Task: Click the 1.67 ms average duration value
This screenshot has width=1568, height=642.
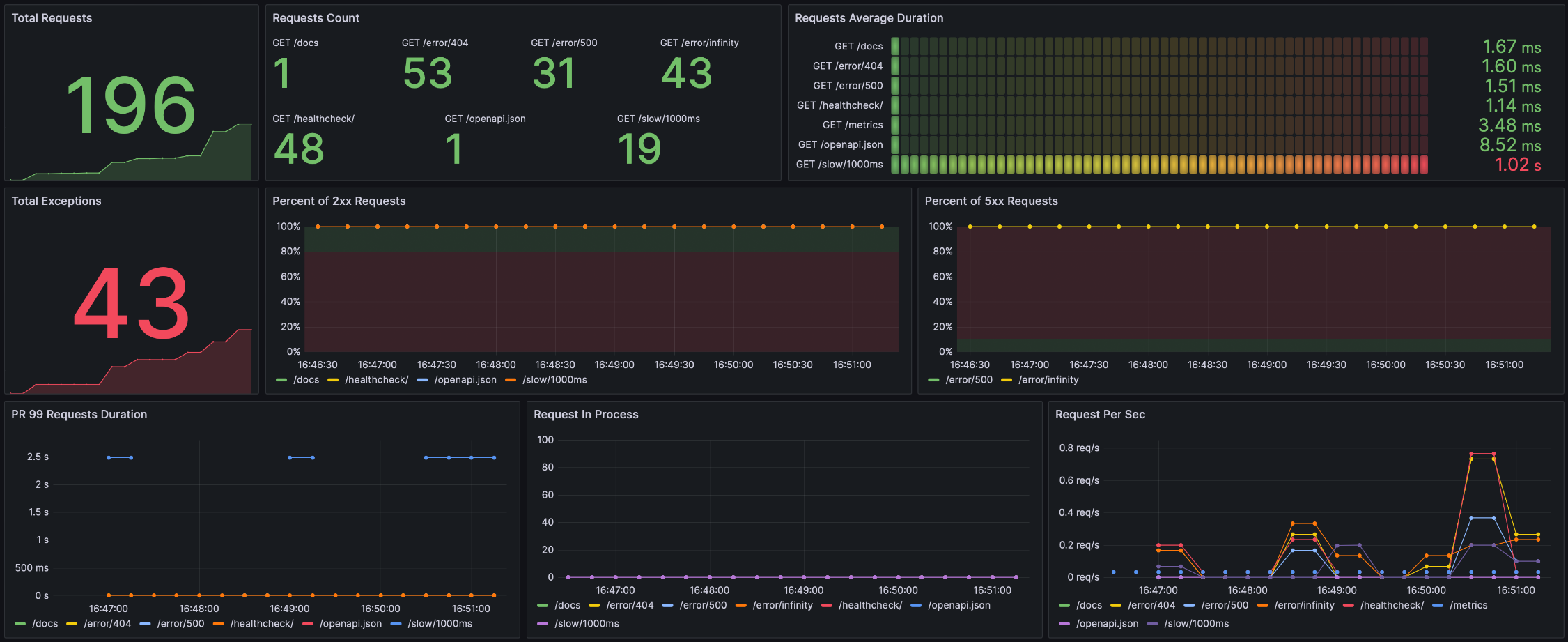Action: pyautogui.click(x=1512, y=47)
